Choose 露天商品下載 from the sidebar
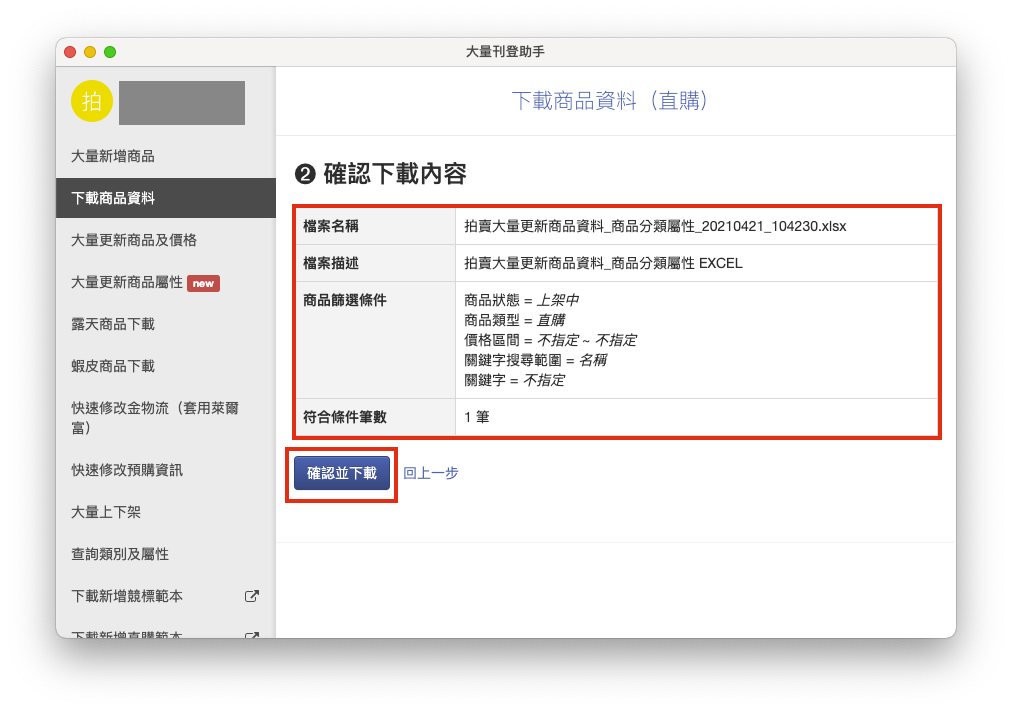Viewport: 1012px width, 712px height. 113,324
